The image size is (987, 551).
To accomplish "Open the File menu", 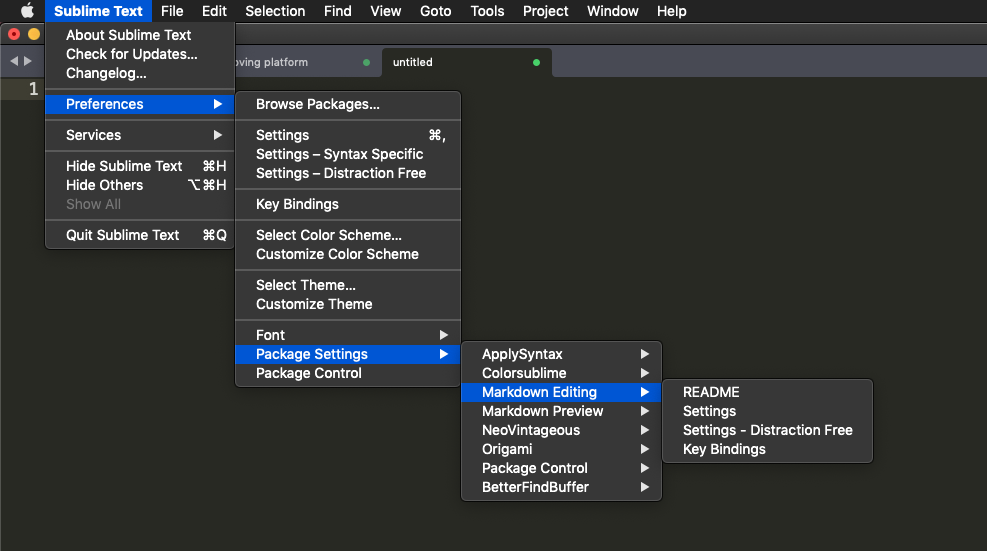I will click(x=172, y=11).
